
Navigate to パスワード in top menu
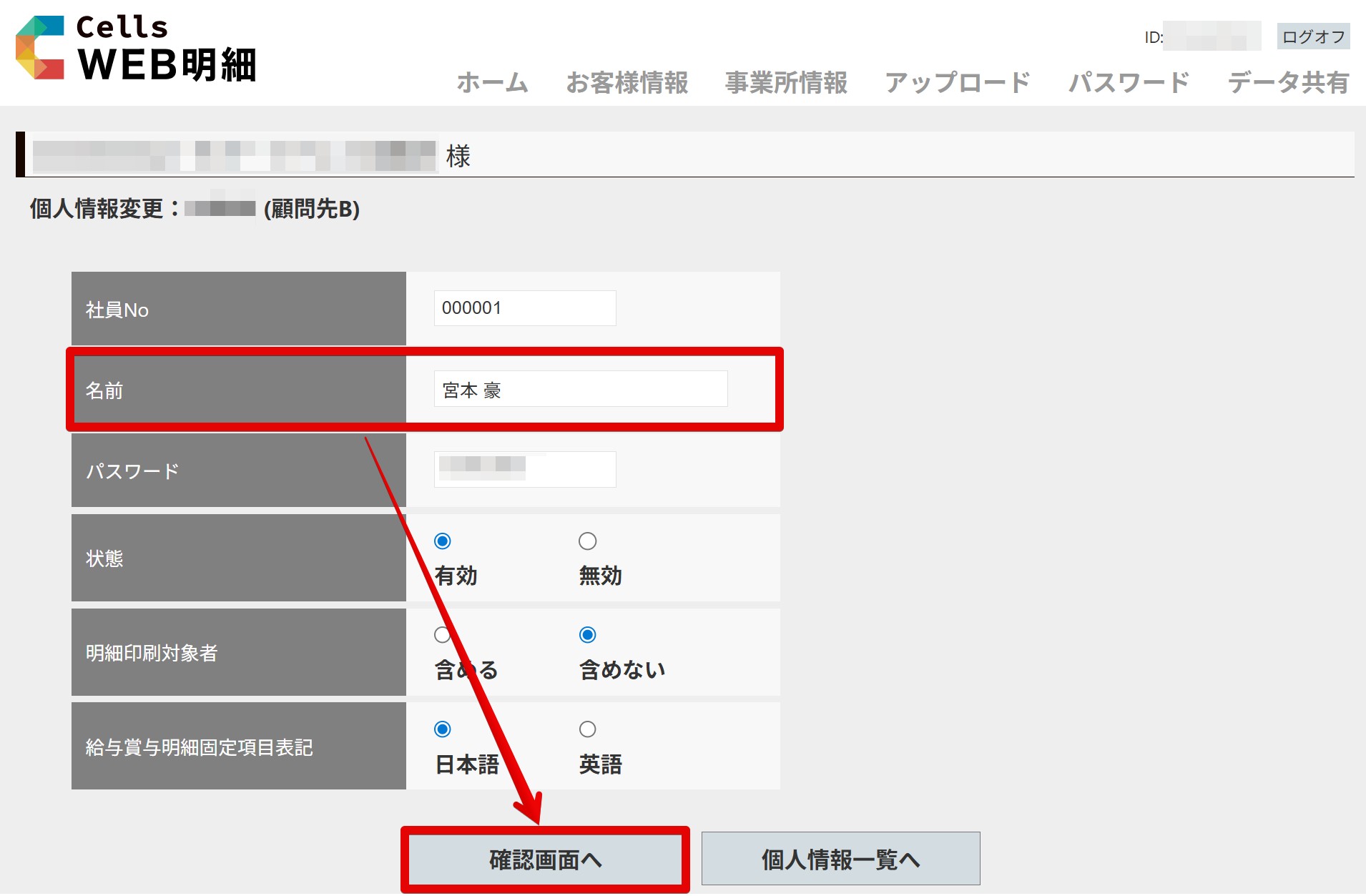1129,83
